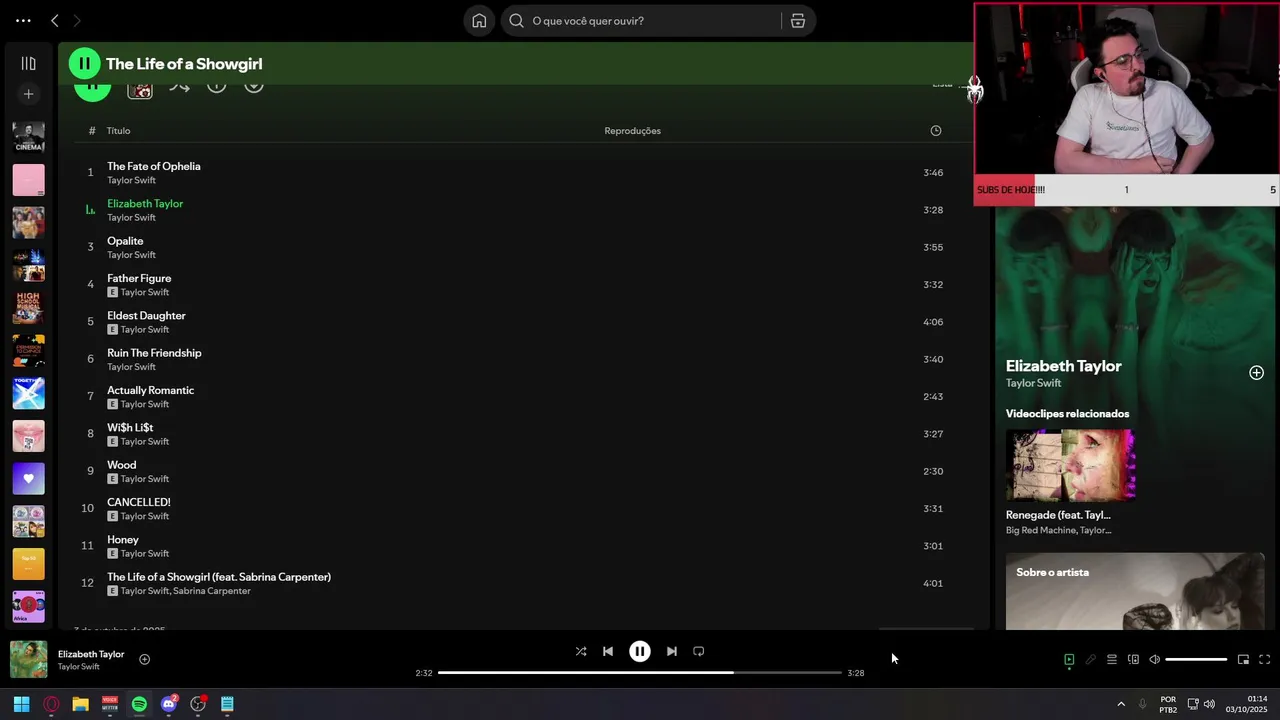
Task: Adjust the volume slider
Action: coord(1196,660)
